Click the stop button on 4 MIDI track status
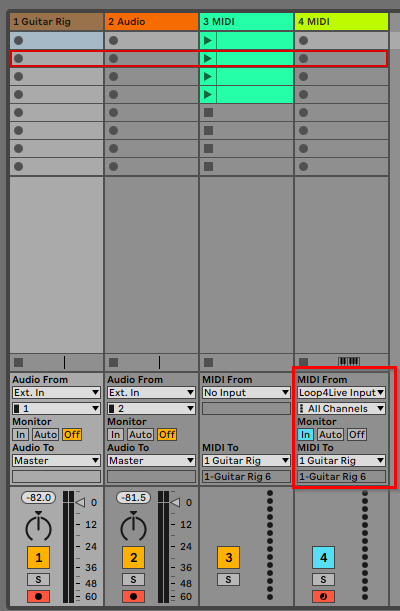 coord(303,362)
